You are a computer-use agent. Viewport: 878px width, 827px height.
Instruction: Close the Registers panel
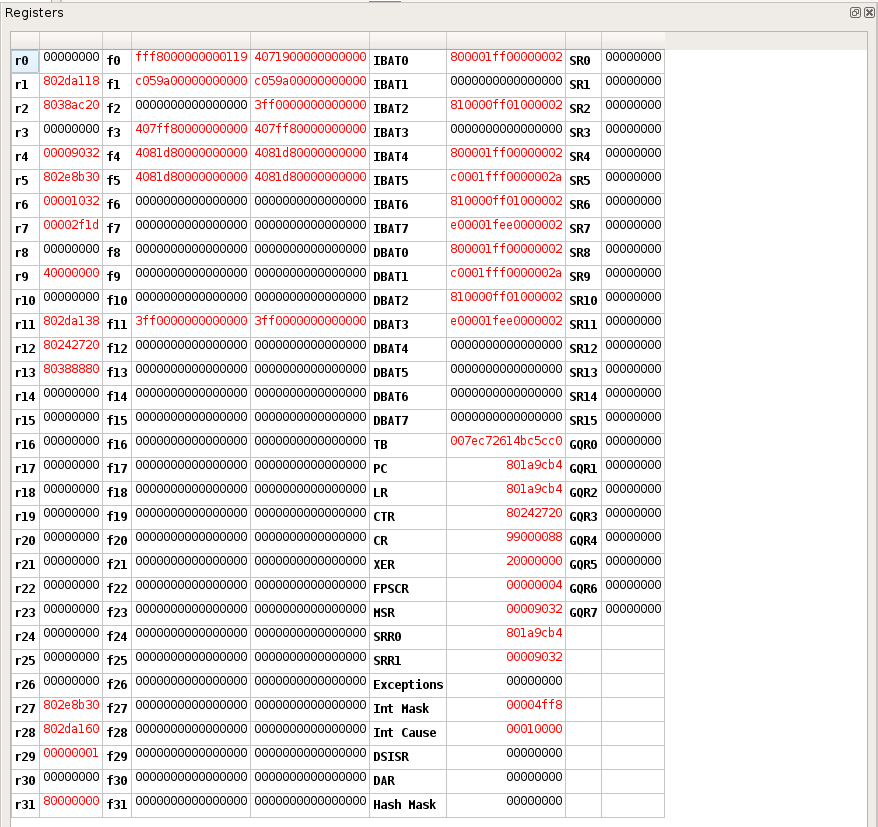click(869, 12)
